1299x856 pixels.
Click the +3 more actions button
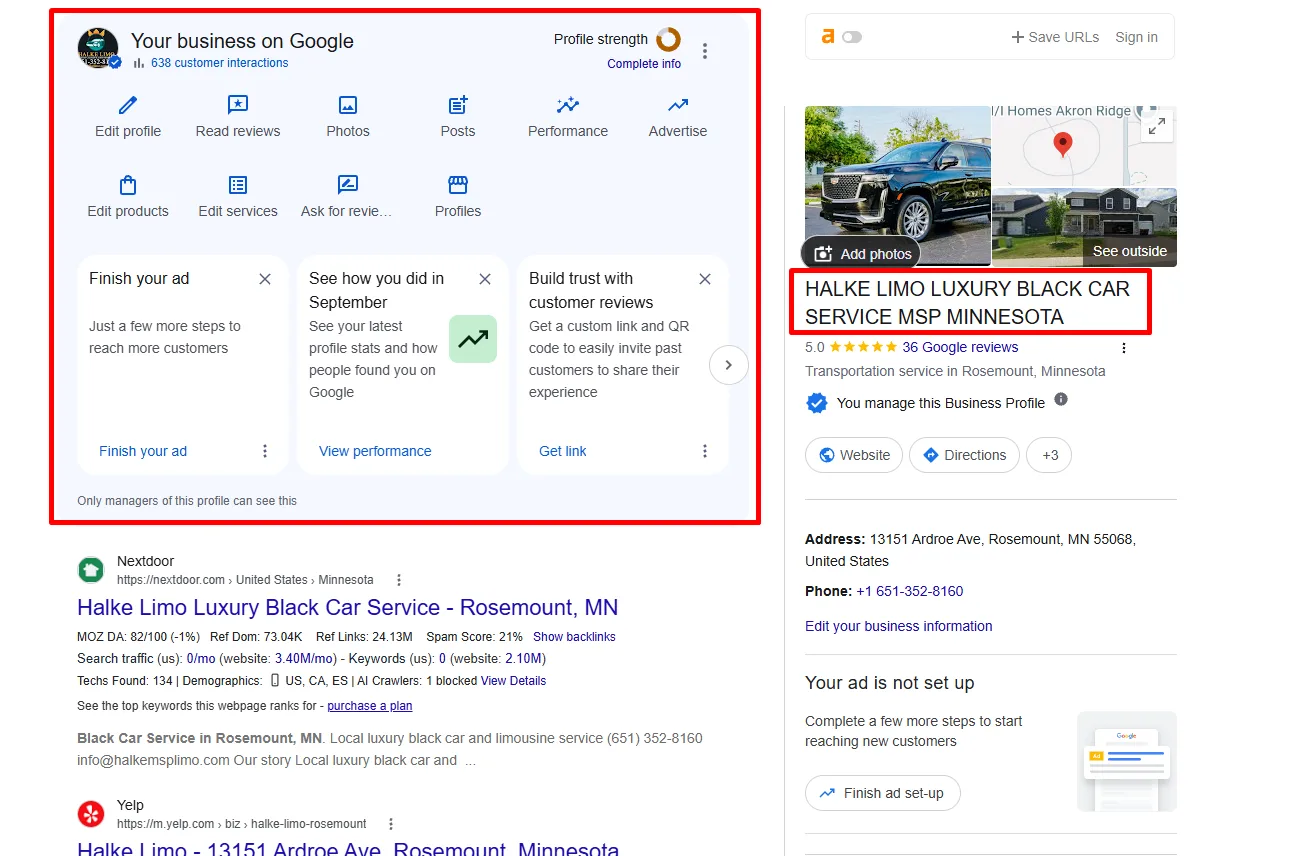tap(1050, 455)
